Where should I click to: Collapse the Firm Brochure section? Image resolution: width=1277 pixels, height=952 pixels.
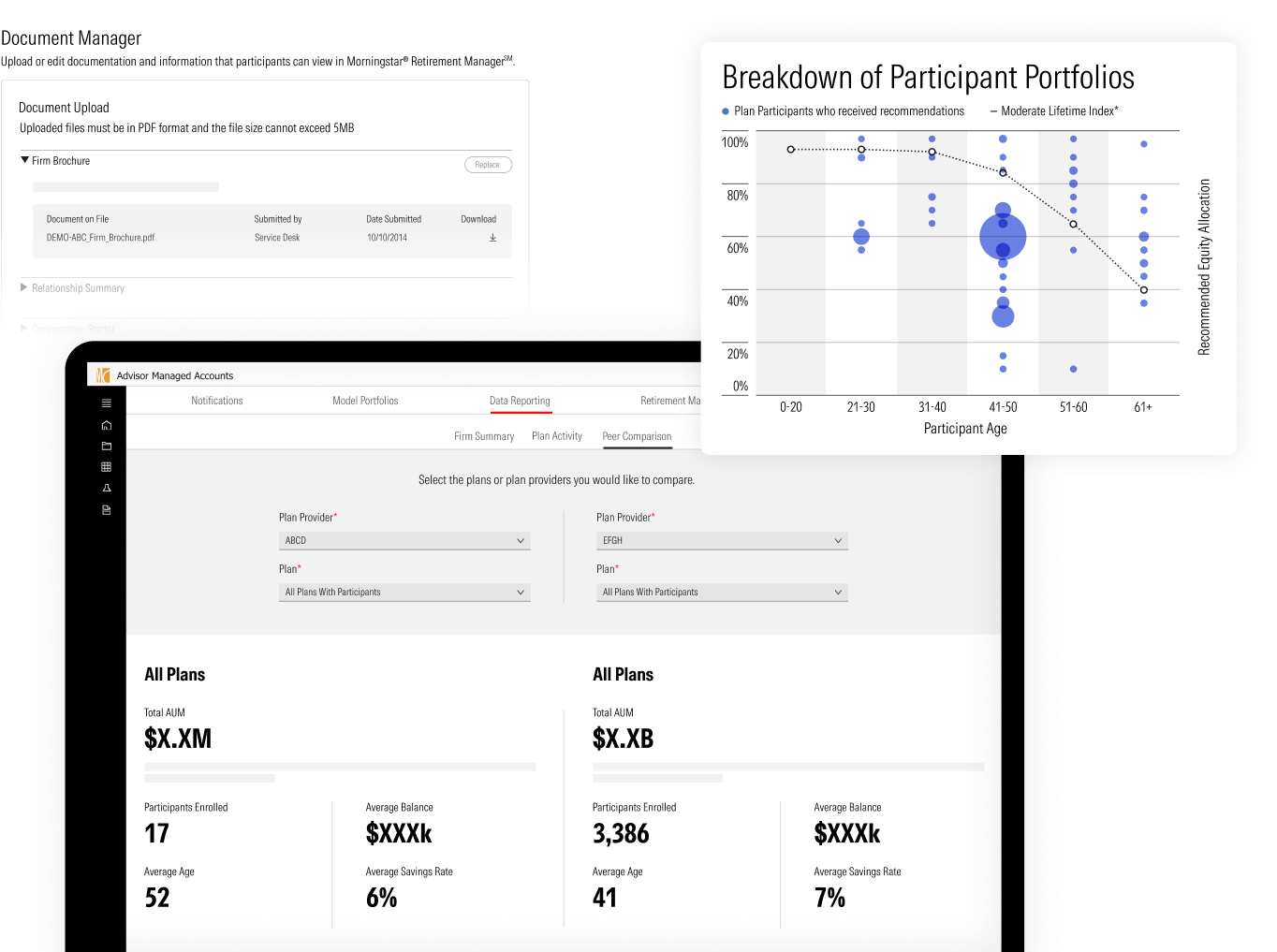pos(25,160)
